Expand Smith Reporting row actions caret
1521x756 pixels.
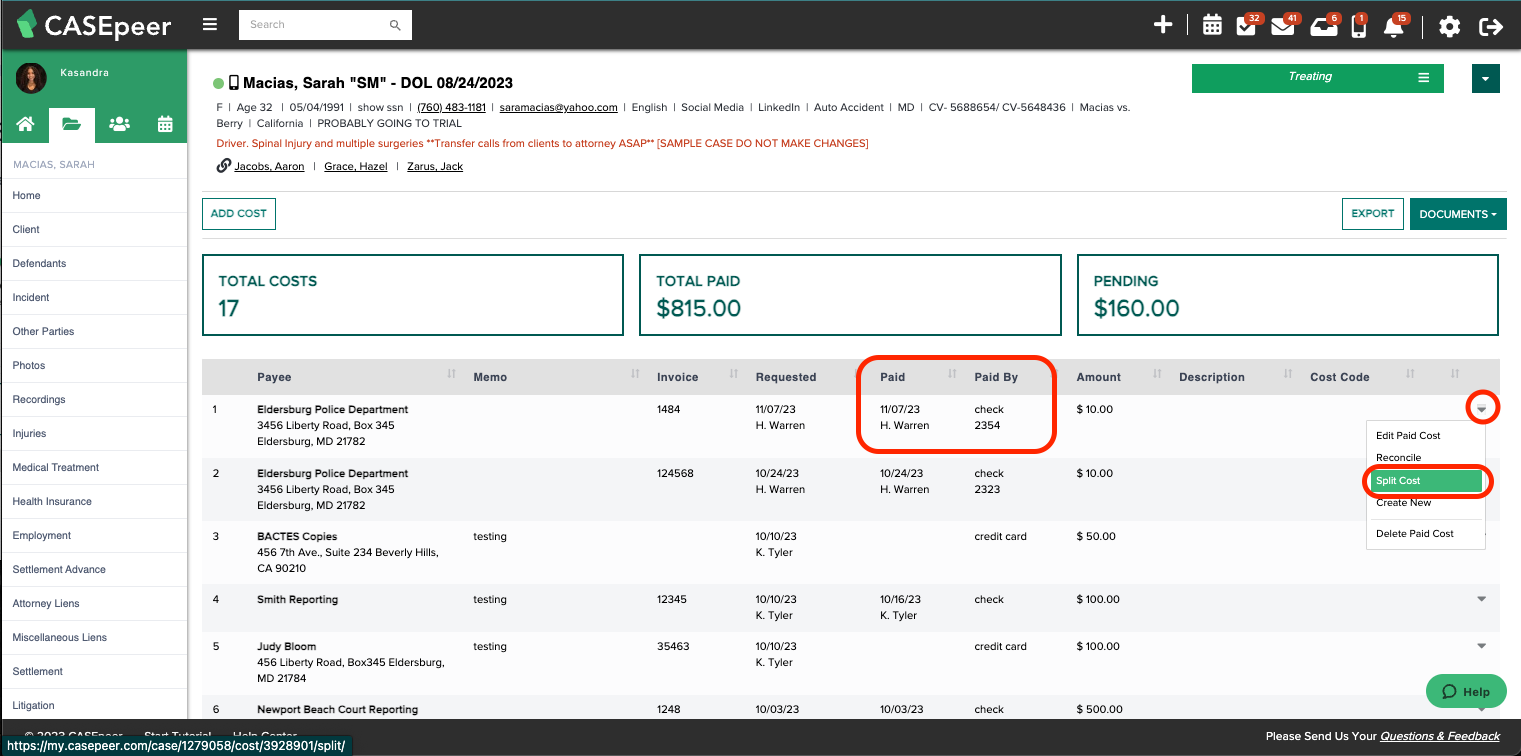(x=1482, y=599)
